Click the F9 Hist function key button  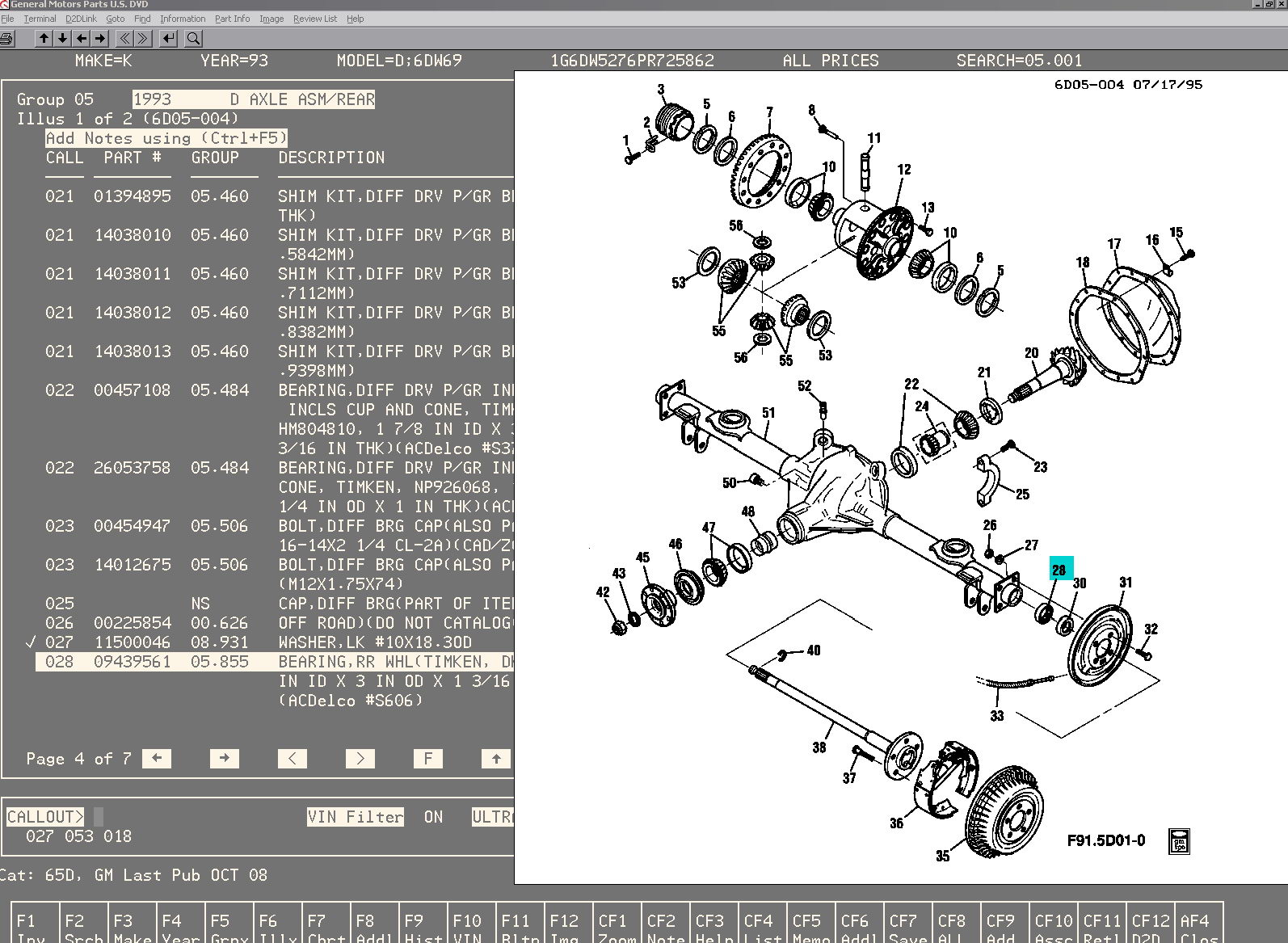click(423, 922)
